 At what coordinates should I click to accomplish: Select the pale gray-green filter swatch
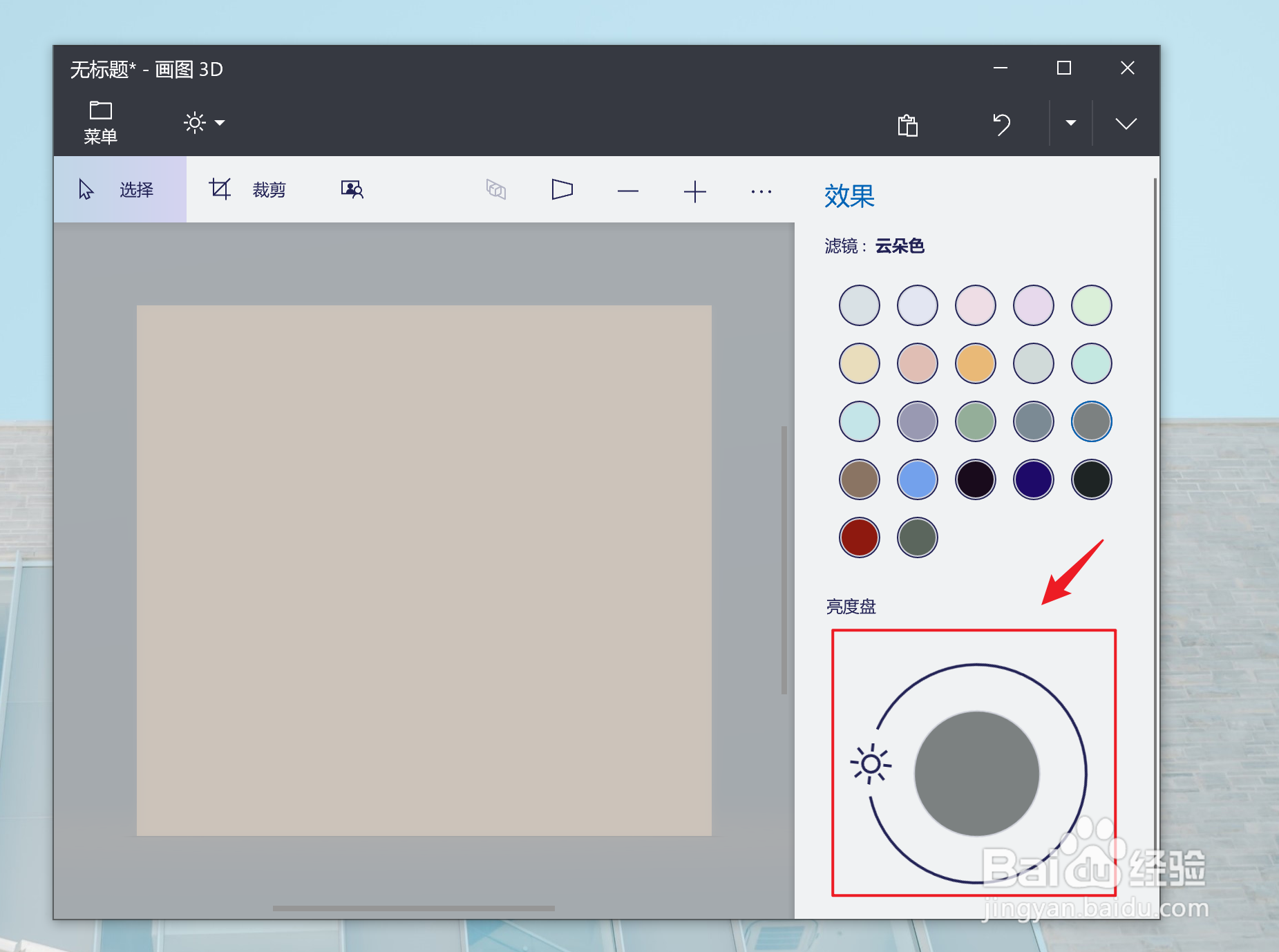tap(1034, 363)
